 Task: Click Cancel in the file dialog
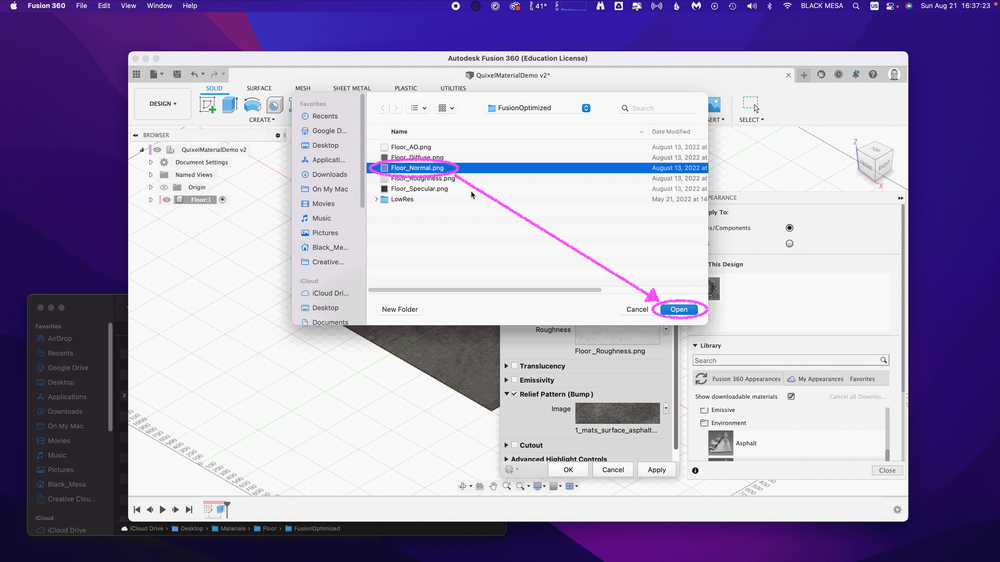tap(636, 309)
